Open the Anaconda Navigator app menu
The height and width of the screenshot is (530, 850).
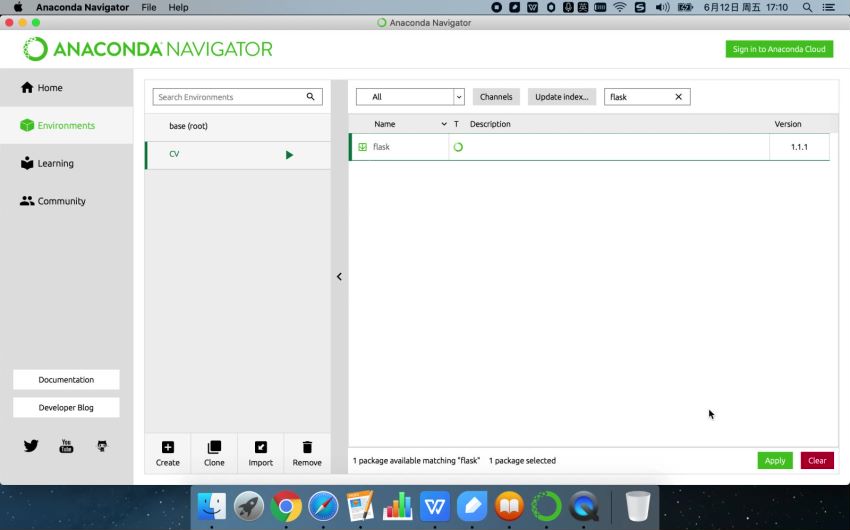[82, 8]
